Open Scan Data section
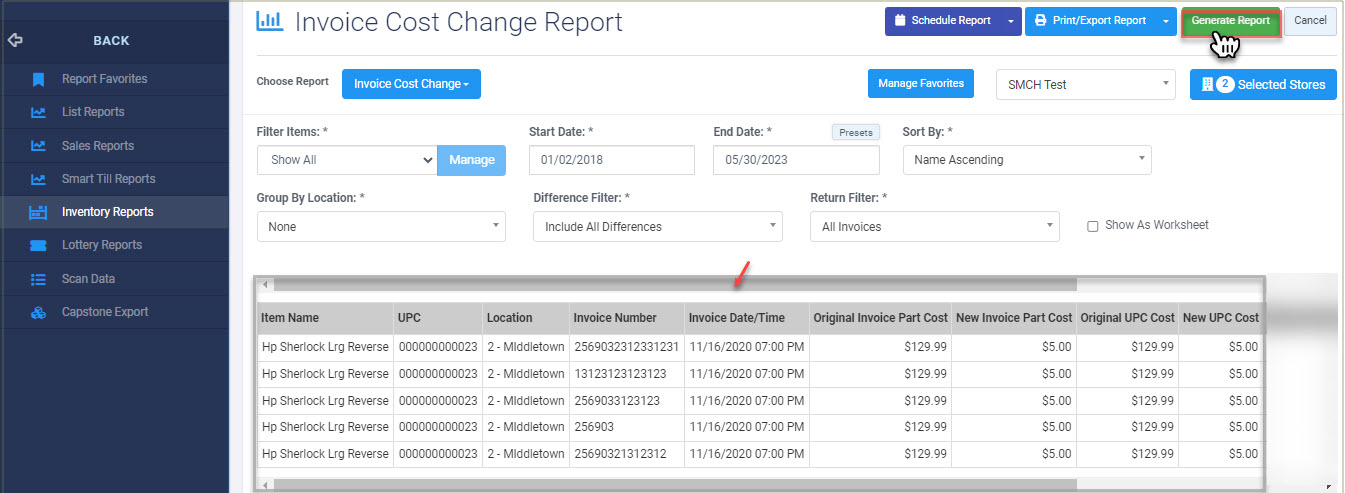Image resolution: width=1345 pixels, height=493 pixels. [x=88, y=279]
